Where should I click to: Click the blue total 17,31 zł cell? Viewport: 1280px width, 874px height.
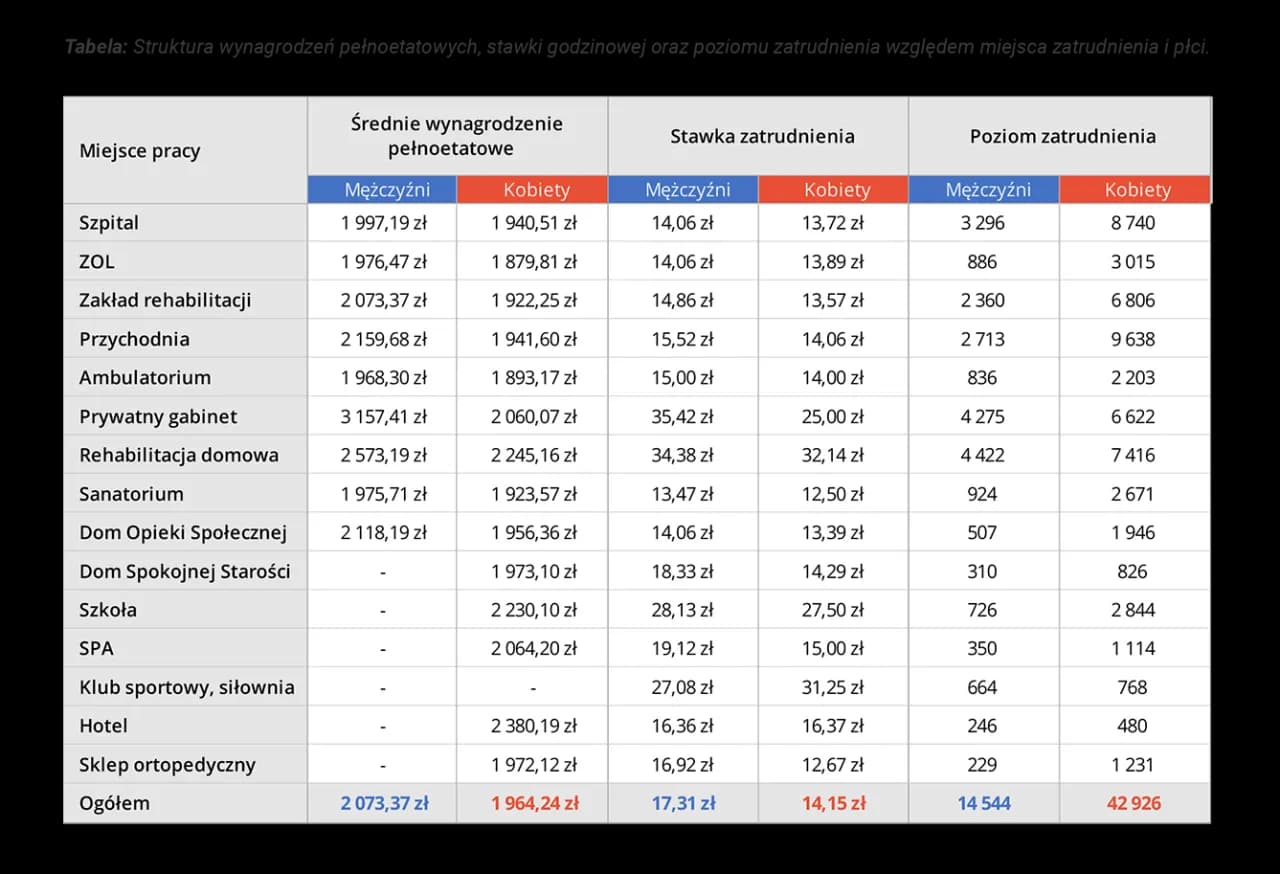pyautogui.click(x=682, y=803)
